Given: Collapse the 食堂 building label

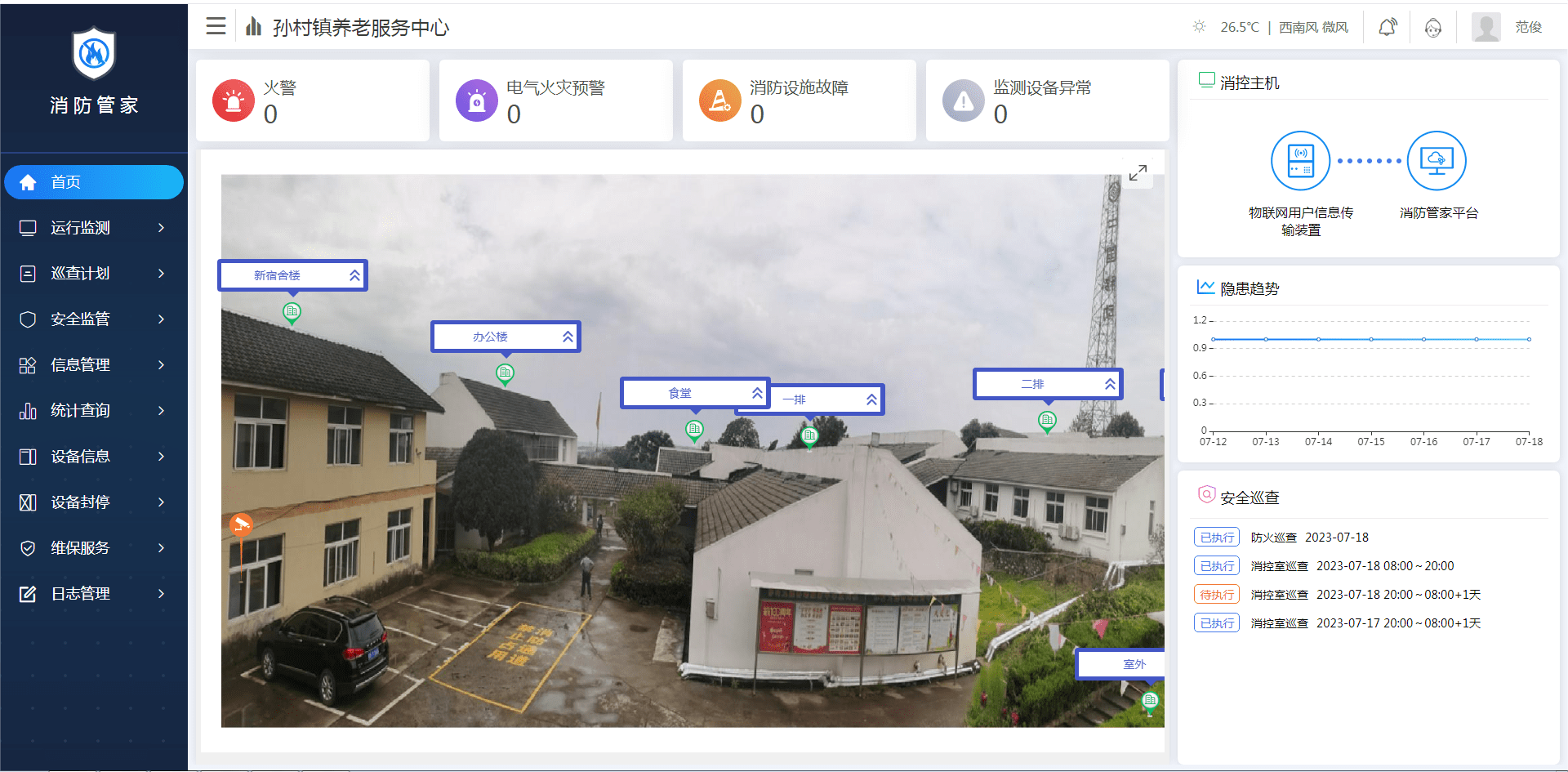Looking at the screenshot, I should 757,393.
